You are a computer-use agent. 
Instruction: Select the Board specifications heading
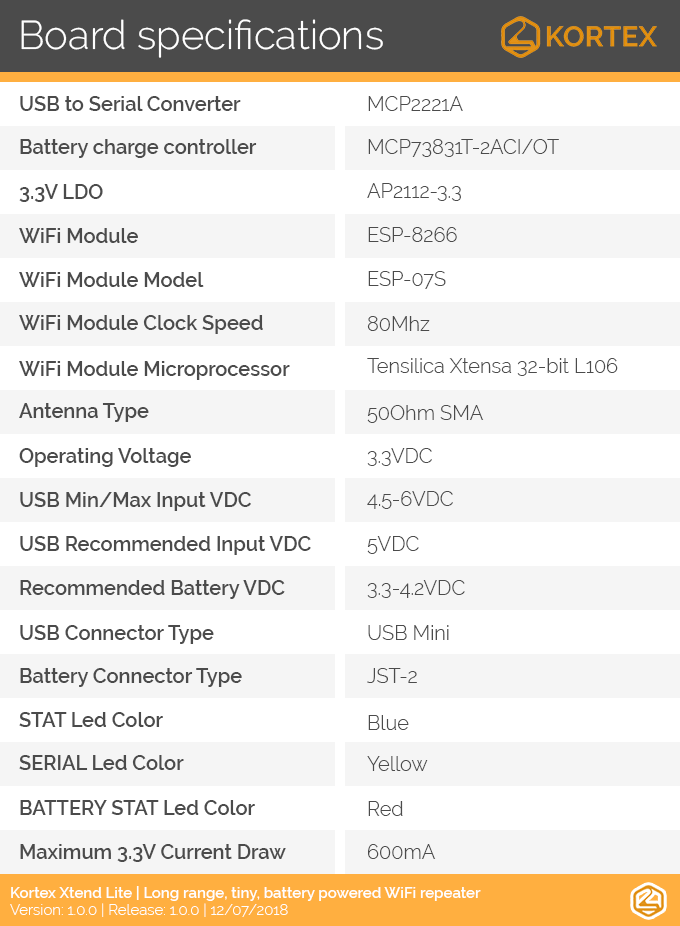201,36
